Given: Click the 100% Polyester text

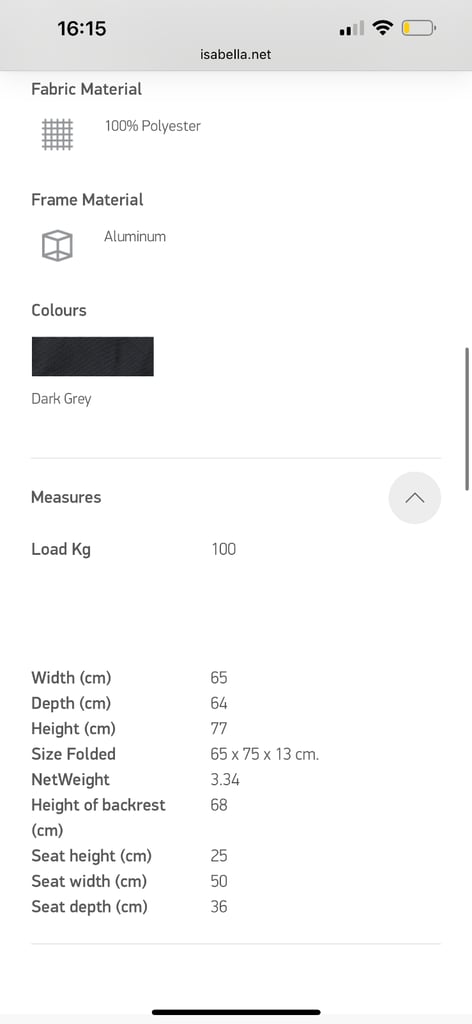Looking at the screenshot, I should pos(153,126).
